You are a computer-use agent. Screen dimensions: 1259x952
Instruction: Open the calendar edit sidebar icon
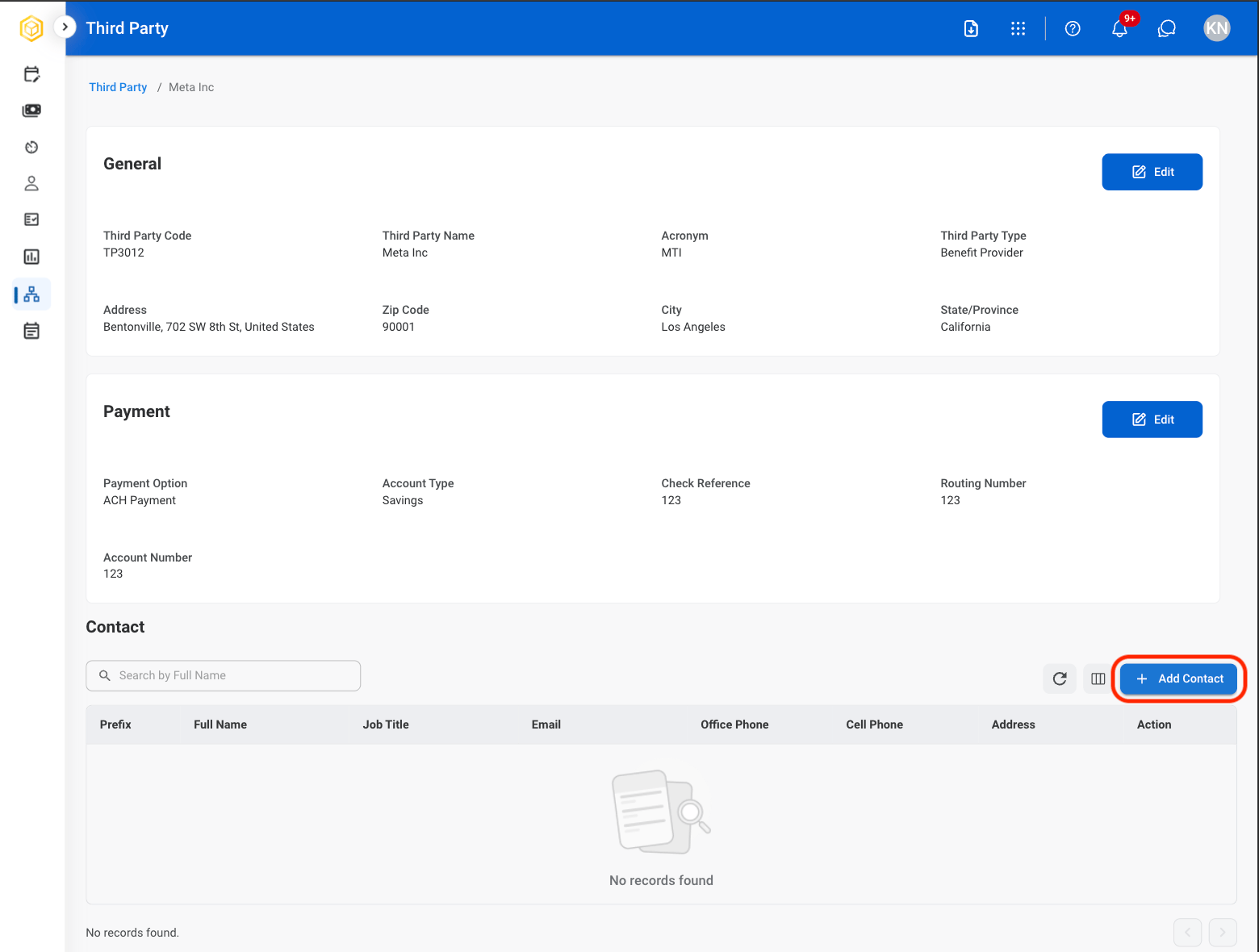pos(31,74)
